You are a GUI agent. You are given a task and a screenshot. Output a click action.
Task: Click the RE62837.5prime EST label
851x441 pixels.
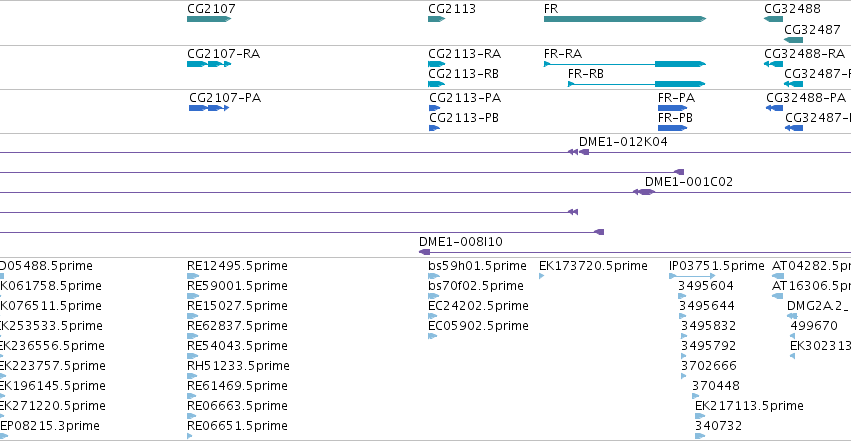237,326
